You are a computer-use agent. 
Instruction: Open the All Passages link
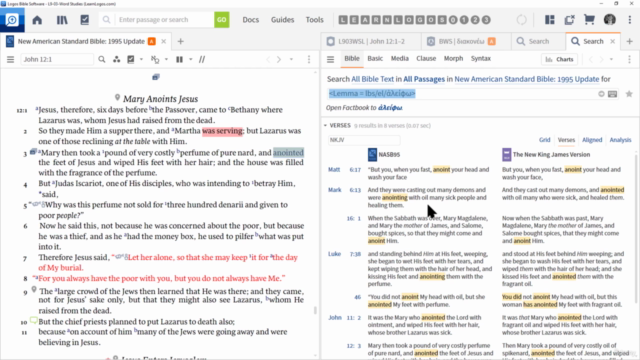(x=424, y=79)
